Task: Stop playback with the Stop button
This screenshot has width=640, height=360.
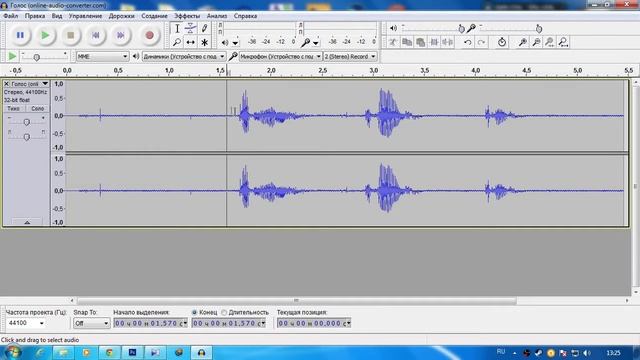Action: (71, 36)
